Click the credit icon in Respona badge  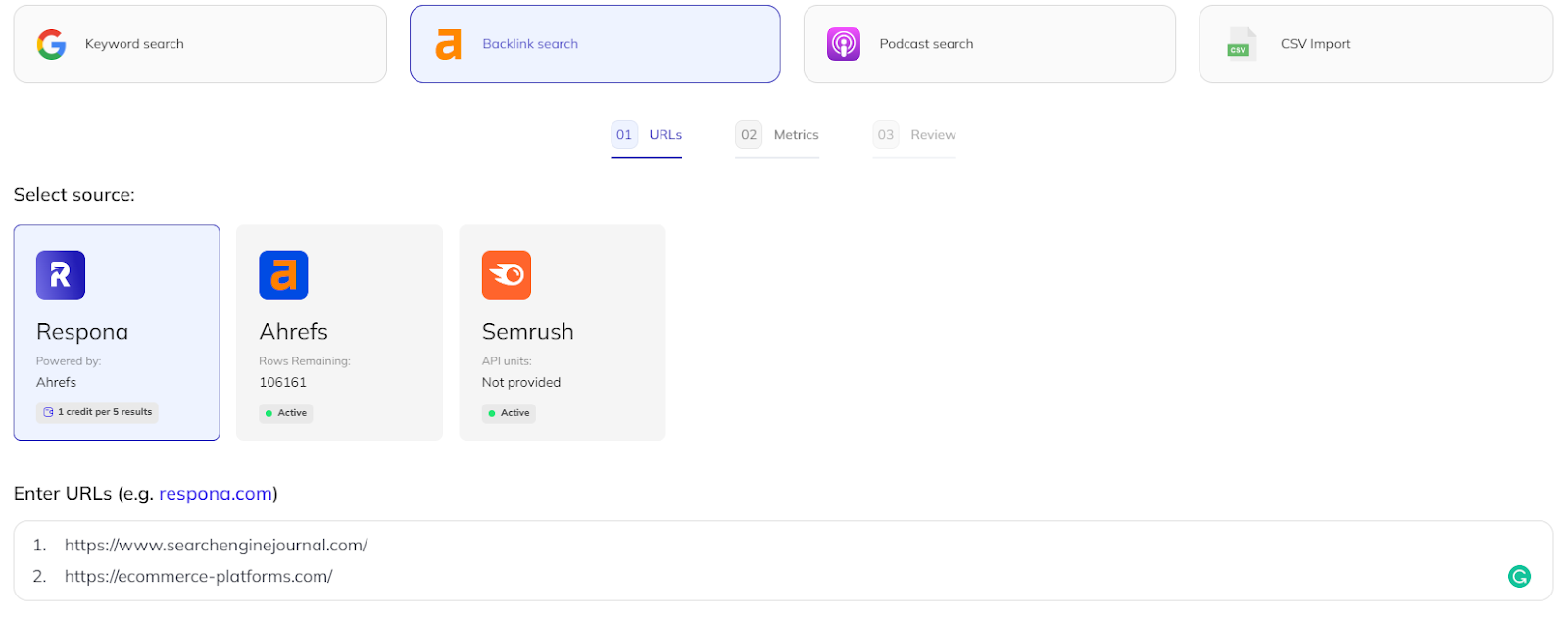pyautogui.click(x=48, y=412)
